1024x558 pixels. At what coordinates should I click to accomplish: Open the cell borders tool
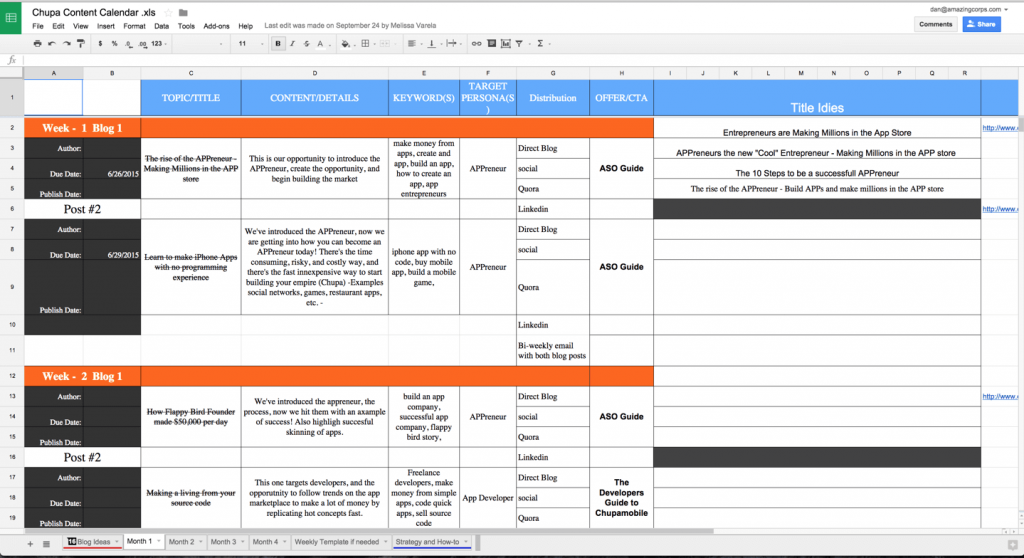(365, 44)
